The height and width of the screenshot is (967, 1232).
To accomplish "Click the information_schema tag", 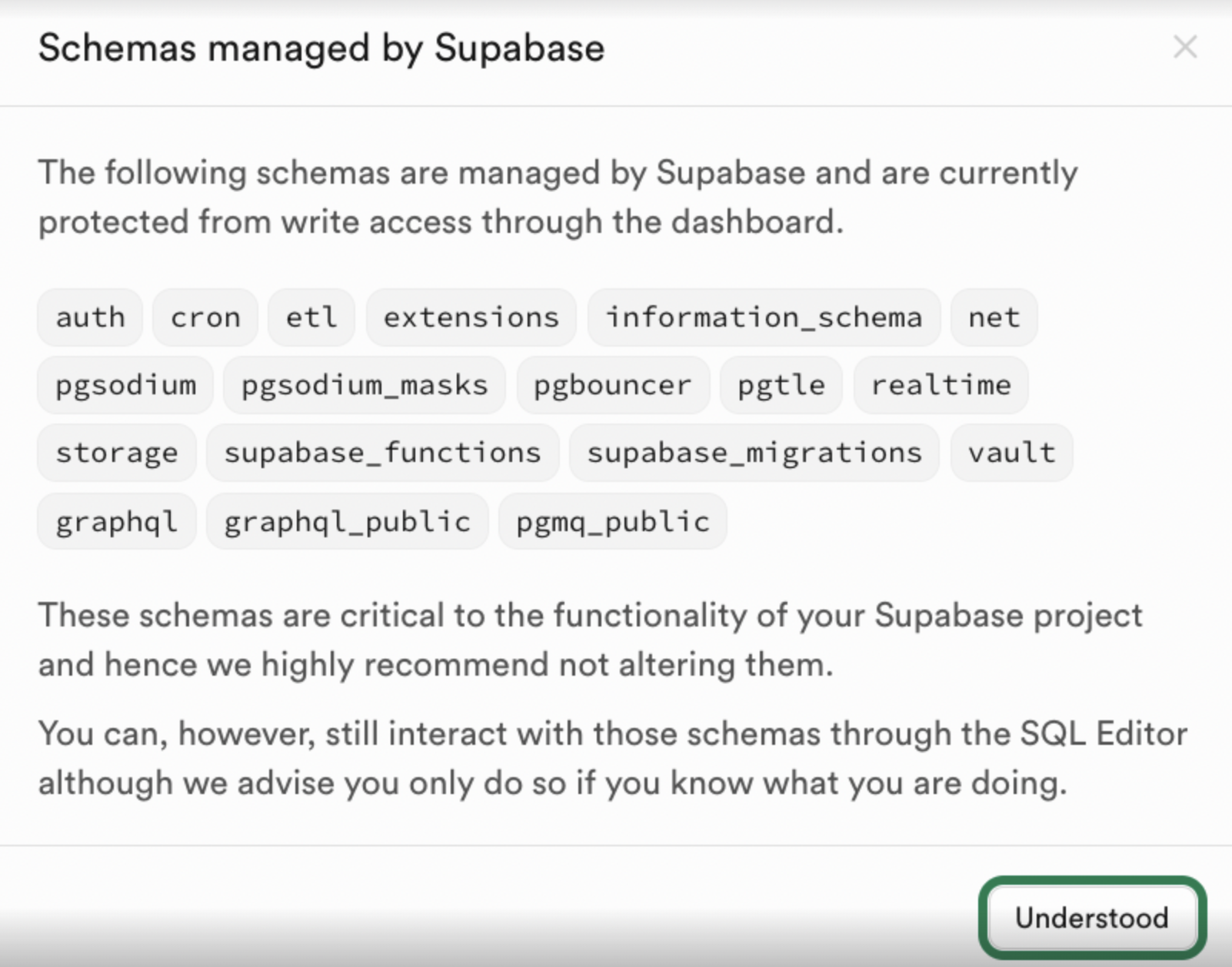I will click(764, 317).
